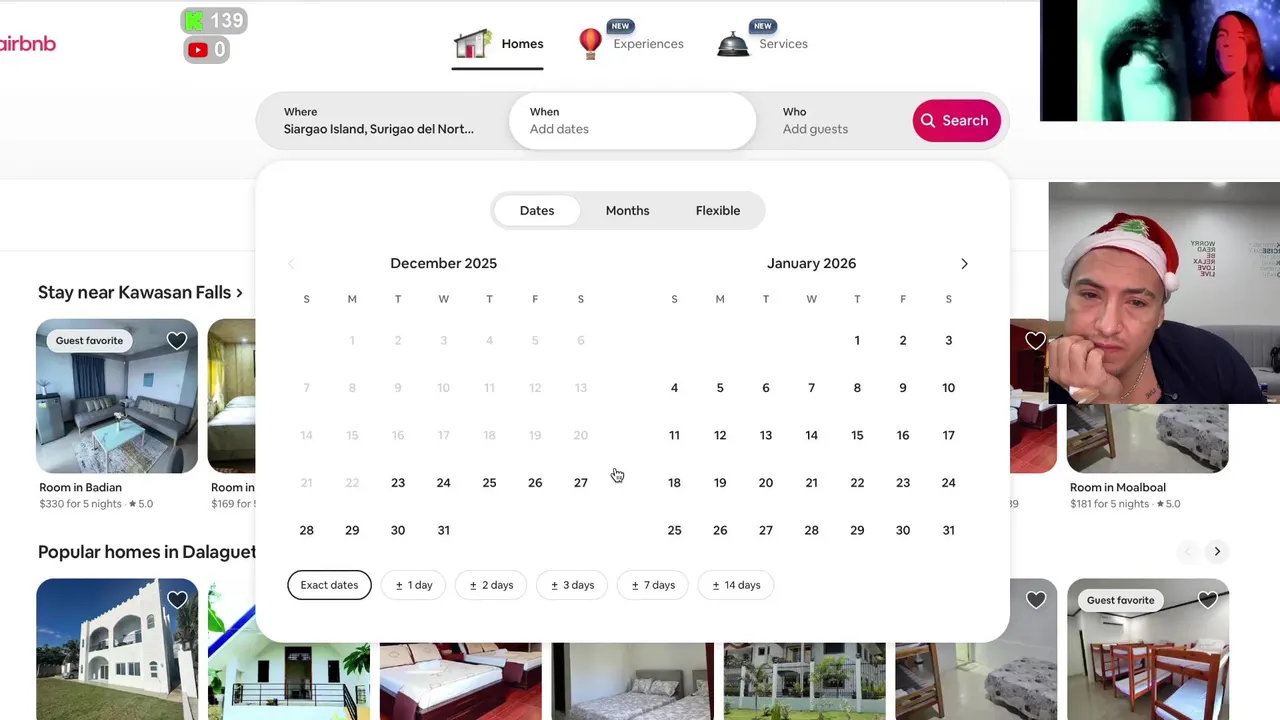Image resolution: width=1280 pixels, height=720 pixels.
Task: Show next Popular homes in Dalaguete
Action: [1217, 552]
